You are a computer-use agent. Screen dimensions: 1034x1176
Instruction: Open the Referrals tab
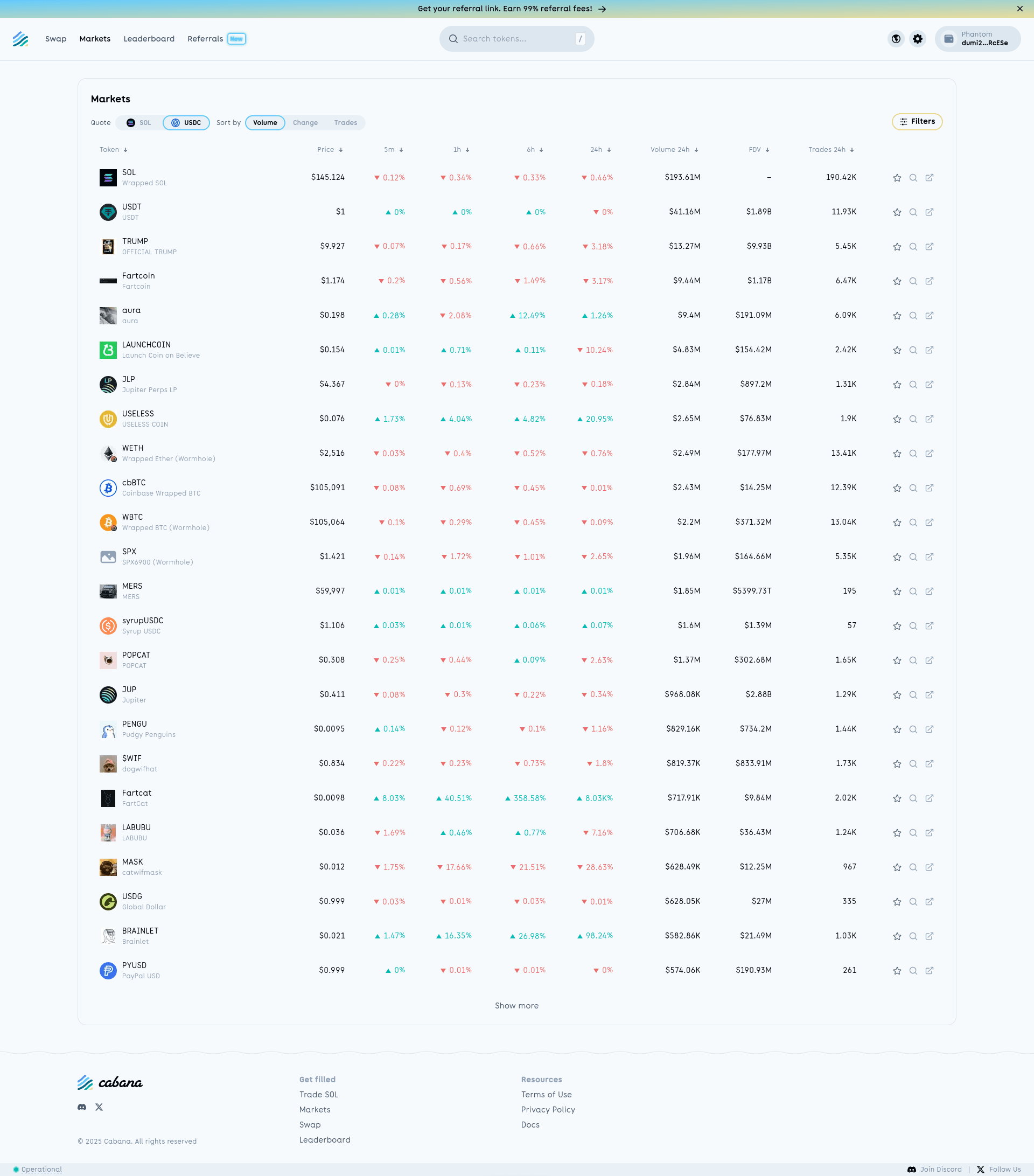[x=205, y=39]
